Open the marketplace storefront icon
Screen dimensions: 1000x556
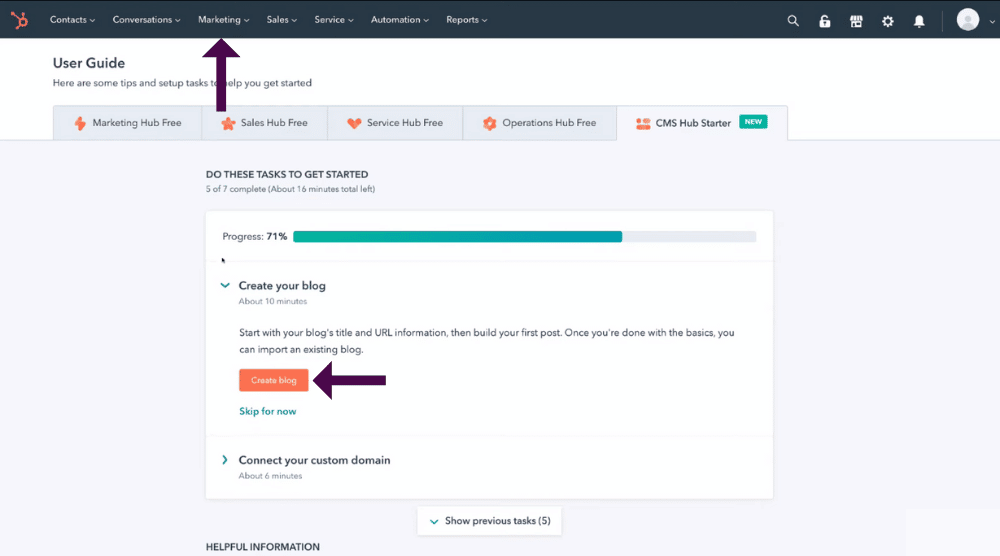[x=856, y=20]
